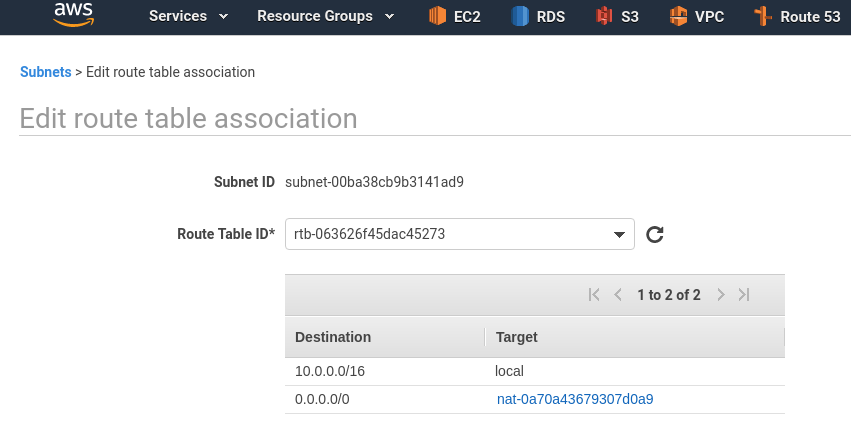The width and height of the screenshot is (851, 443).
Task: Open the S3 service shortcut icon
Action: pos(603,16)
